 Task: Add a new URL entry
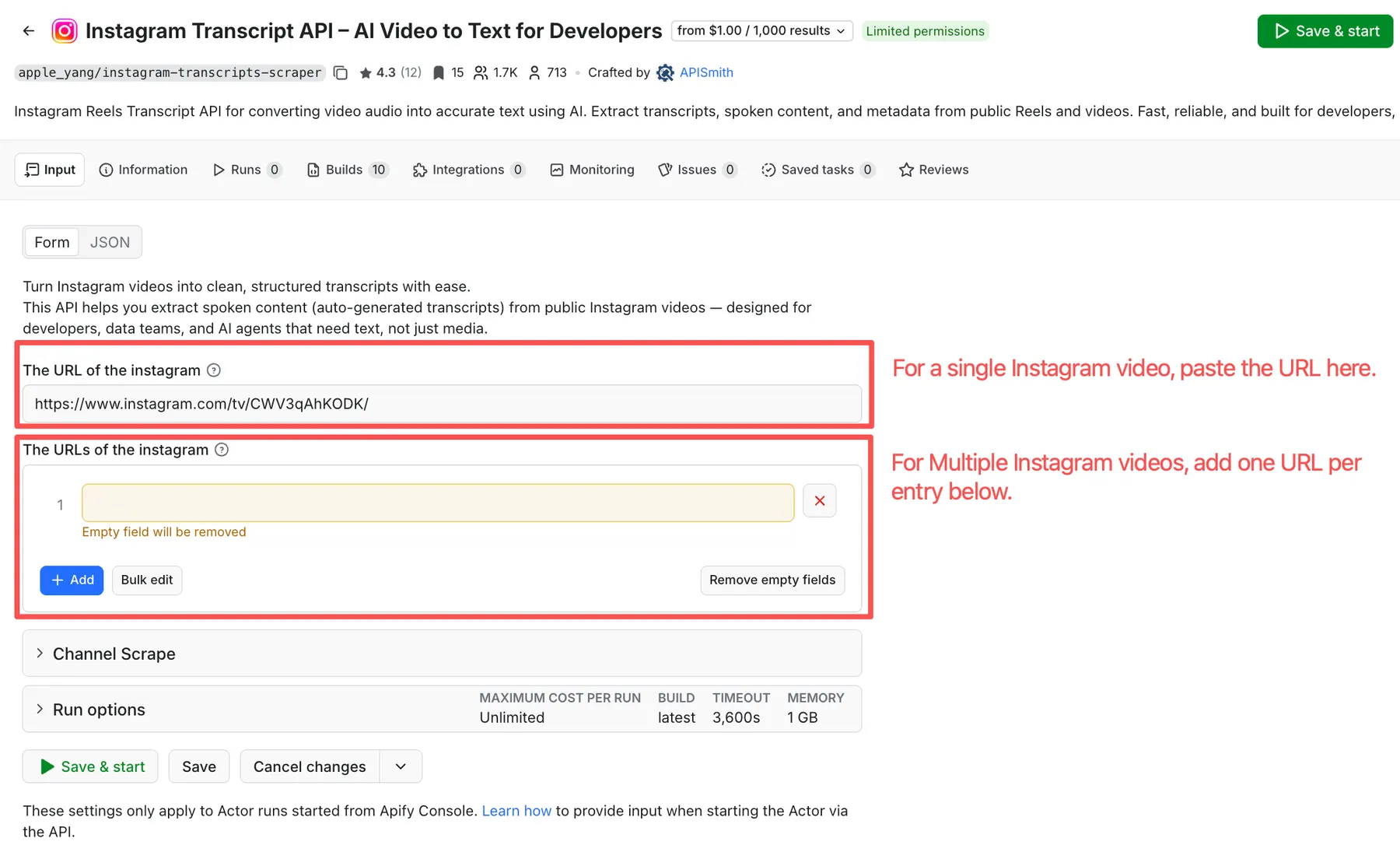point(72,580)
